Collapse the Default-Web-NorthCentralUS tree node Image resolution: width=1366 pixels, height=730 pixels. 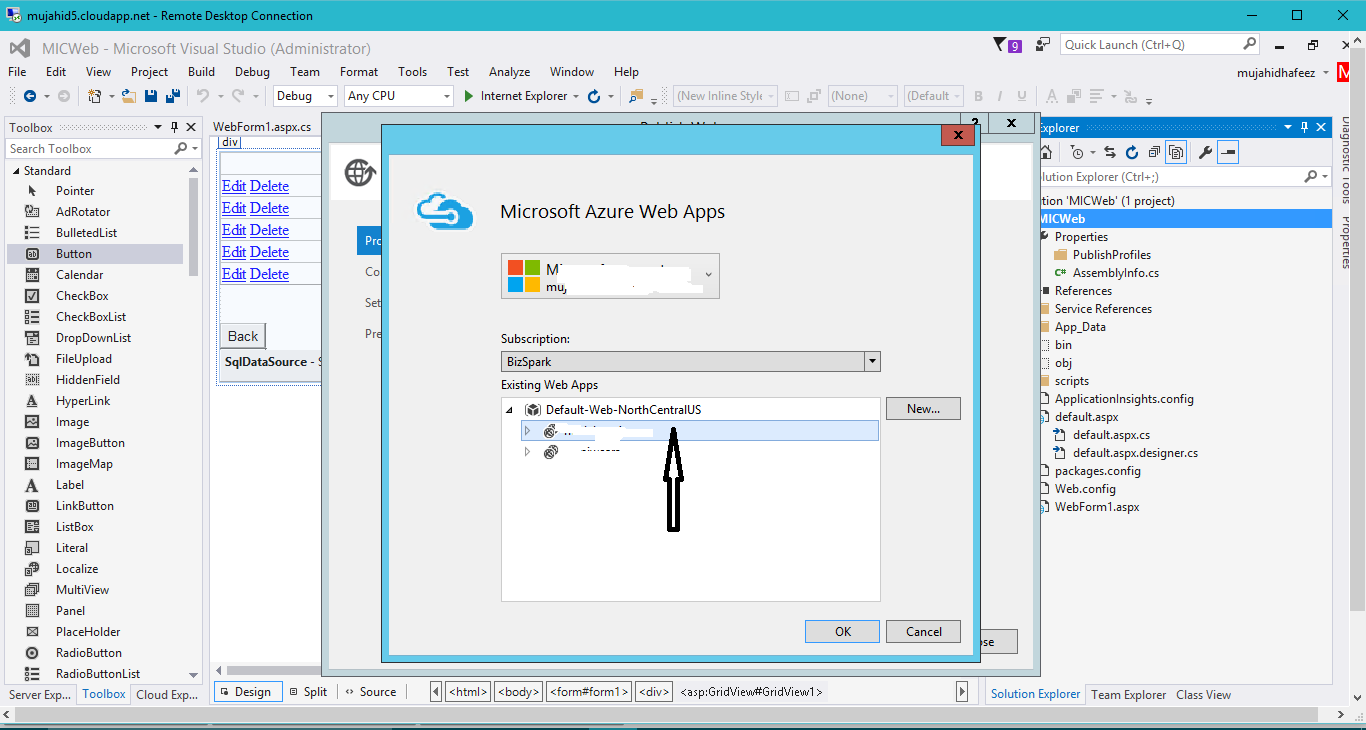pos(509,410)
